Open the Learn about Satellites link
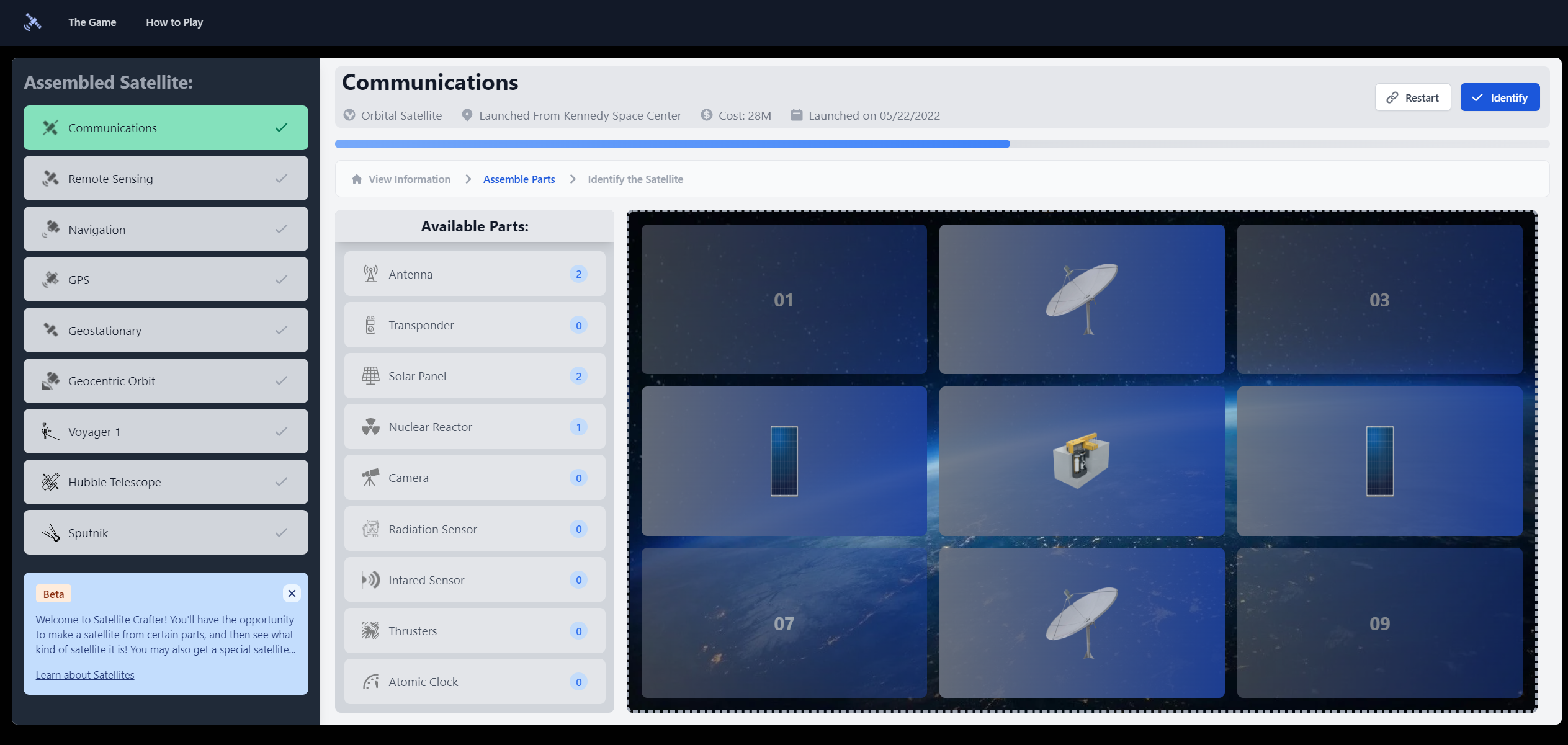1568x745 pixels. pyautogui.click(x=85, y=675)
